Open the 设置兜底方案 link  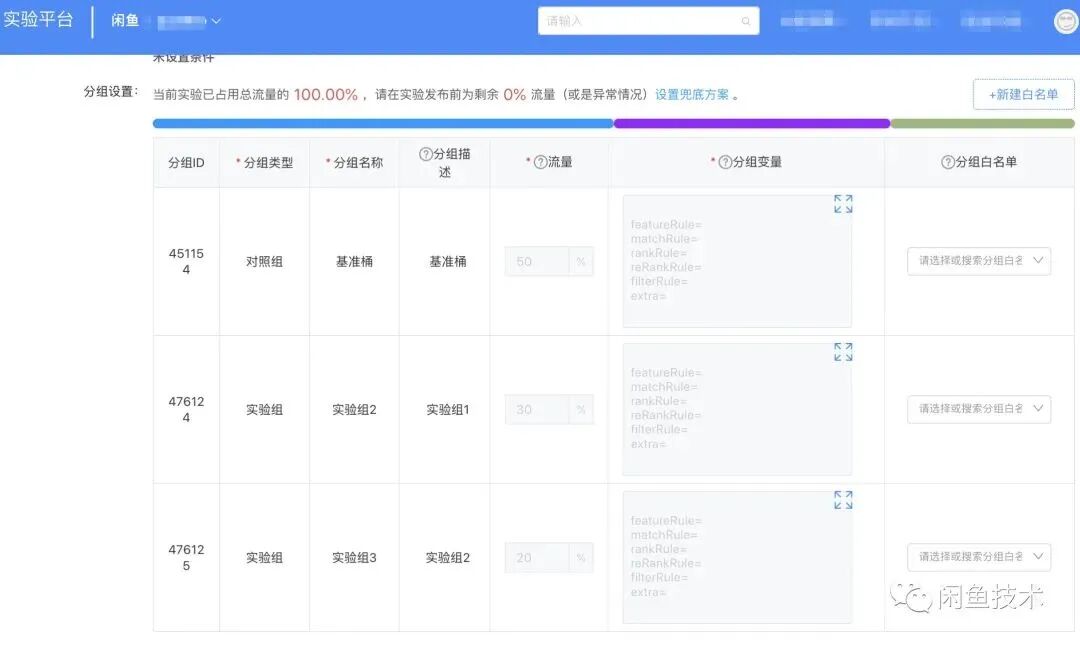tap(692, 94)
